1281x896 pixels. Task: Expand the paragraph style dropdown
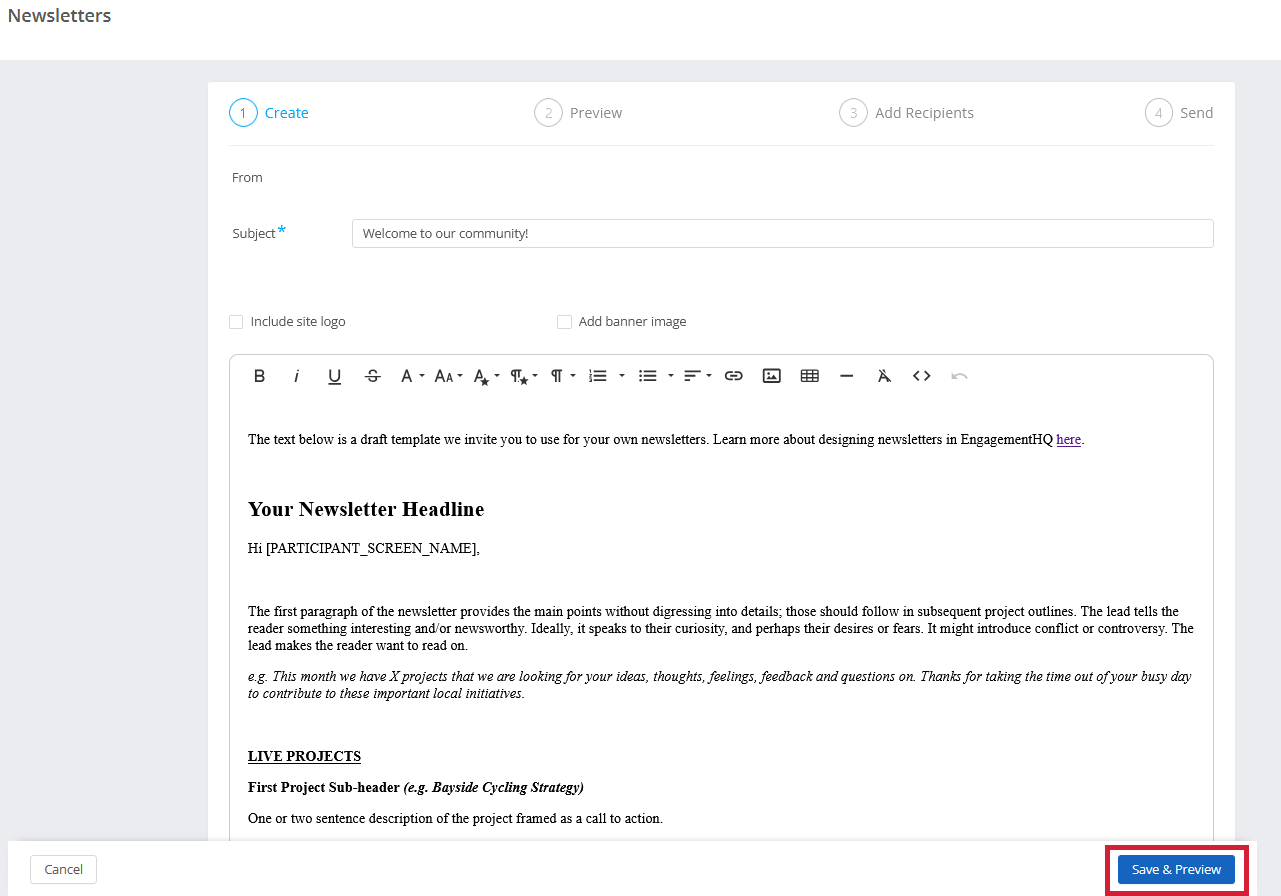click(x=524, y=376)
